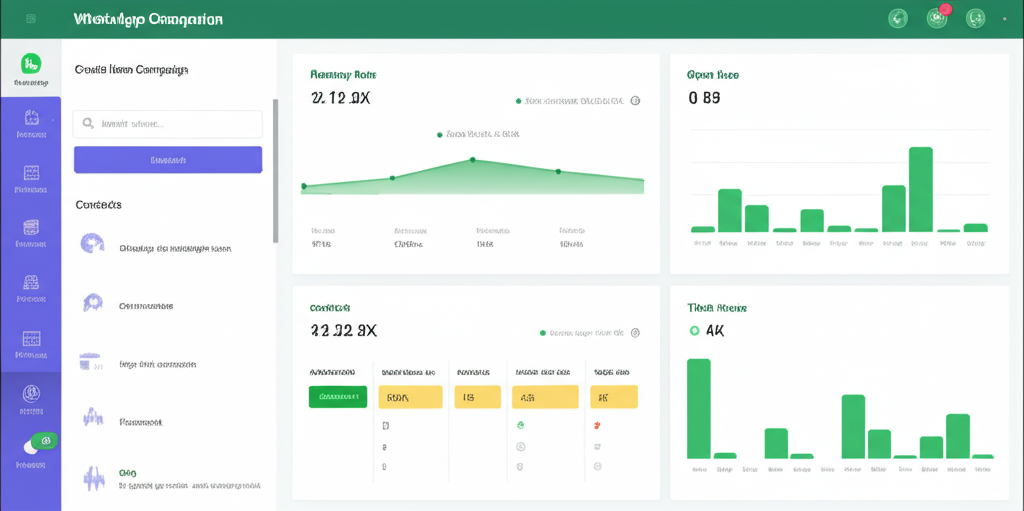Click the yellow "A.S" chip
The width and height of the screenshot is (1024, 511).
[545, 397]
